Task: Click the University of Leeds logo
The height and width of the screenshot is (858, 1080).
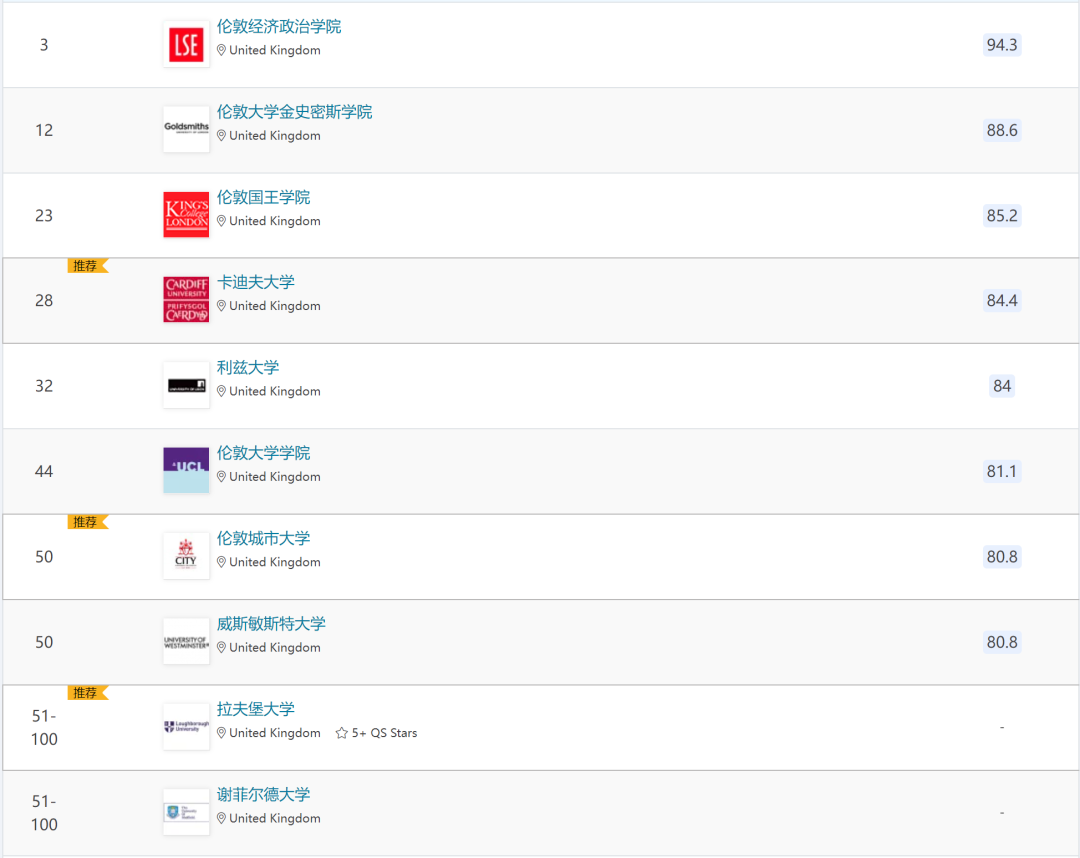Action: [186, 386]
